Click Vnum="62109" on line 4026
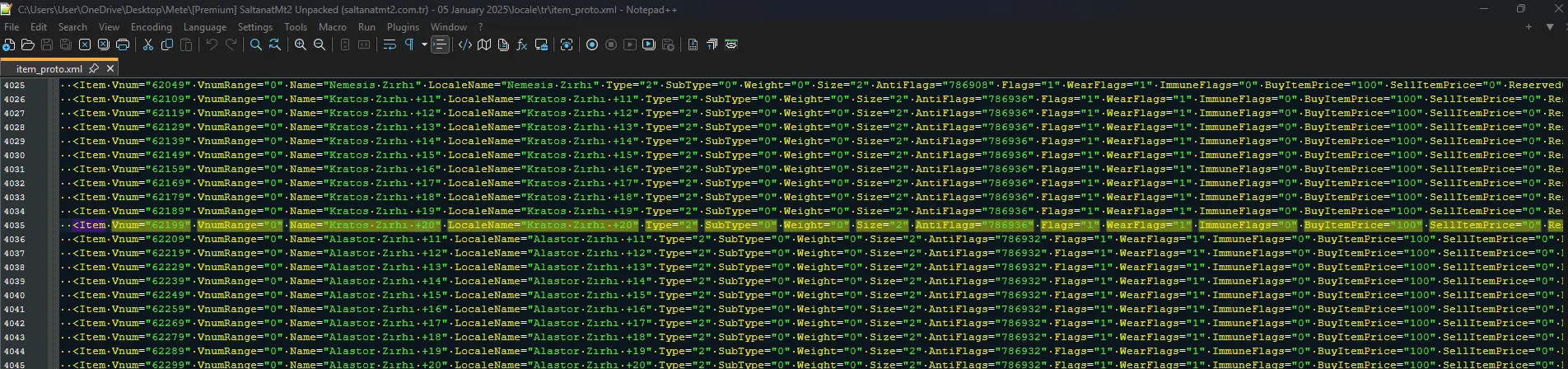The width and height of the screenshot is (1568, 369). pos(152,99)
